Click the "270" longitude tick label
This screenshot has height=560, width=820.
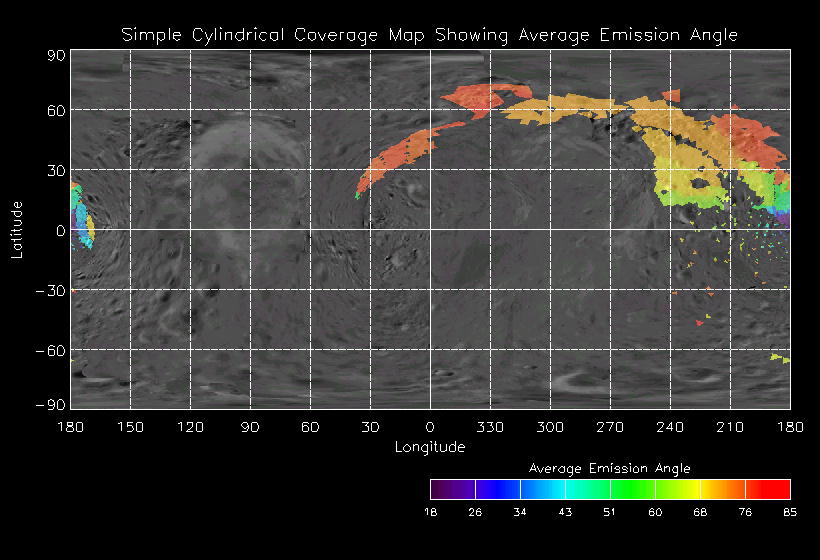pyautogui.click(x=610, y=427)
